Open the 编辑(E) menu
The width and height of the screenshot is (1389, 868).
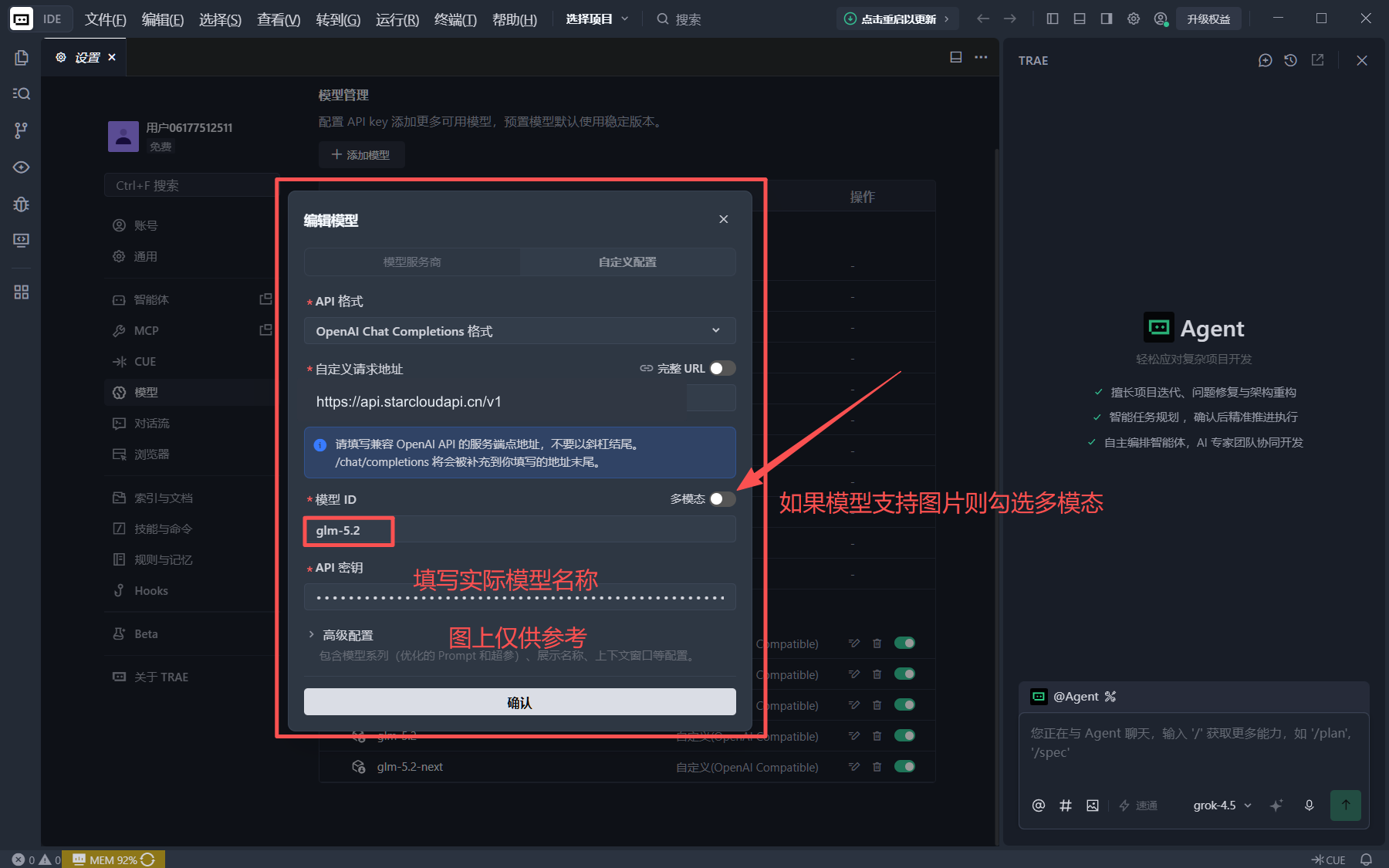[163, 19]
